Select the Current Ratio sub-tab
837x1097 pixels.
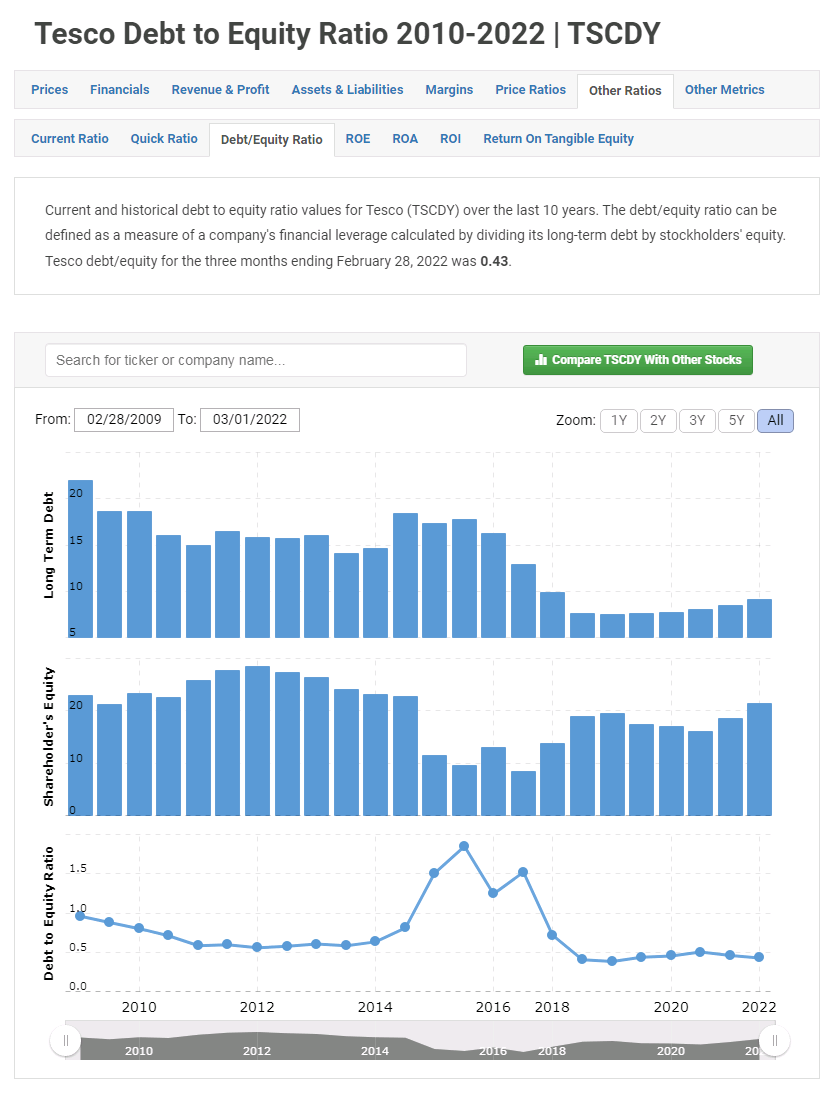[70, 139]
